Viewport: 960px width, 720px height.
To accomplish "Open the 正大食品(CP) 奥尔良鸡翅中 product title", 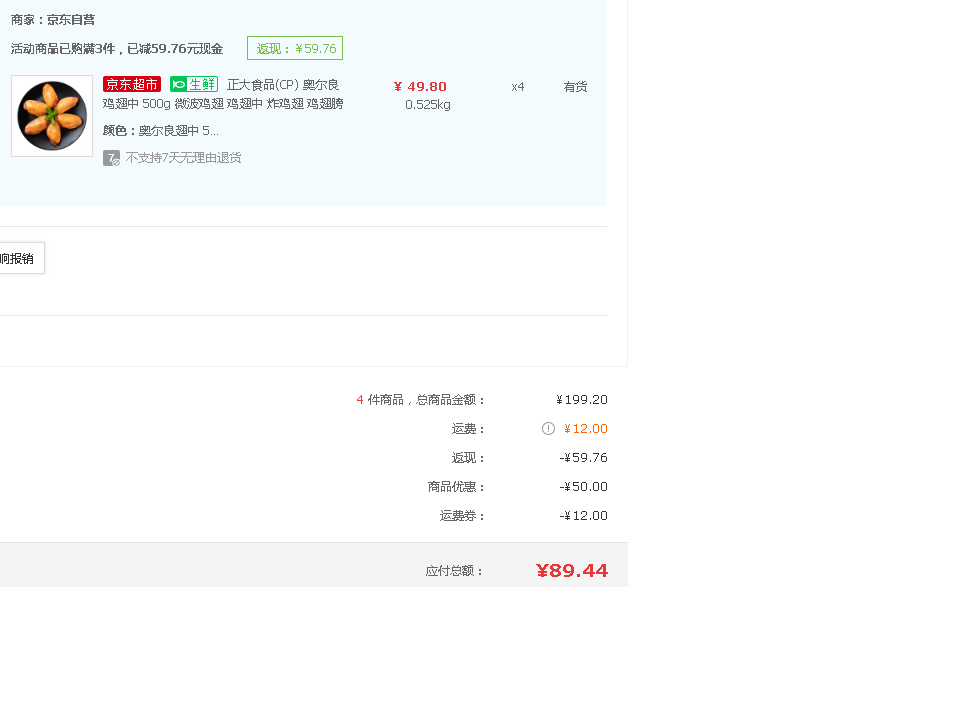I will (x=223, y=94).
